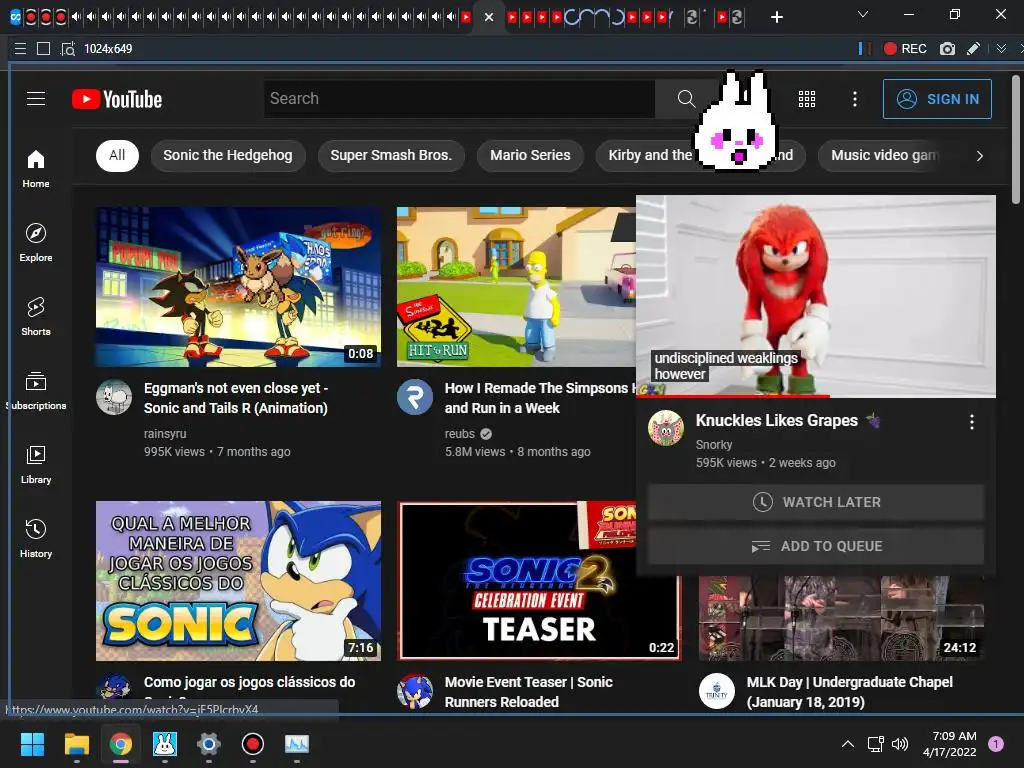This screenshot has width=1024, height=768.
Task: Open the Qual a melhor maneira Sonic thumbnail
Action: coord(238,581)
